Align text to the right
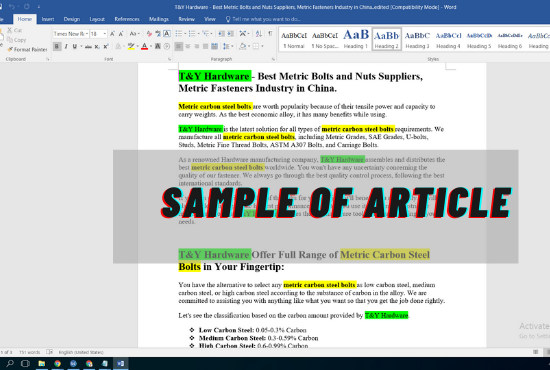This screenshot has width=550, height=370. click(197, 46)
